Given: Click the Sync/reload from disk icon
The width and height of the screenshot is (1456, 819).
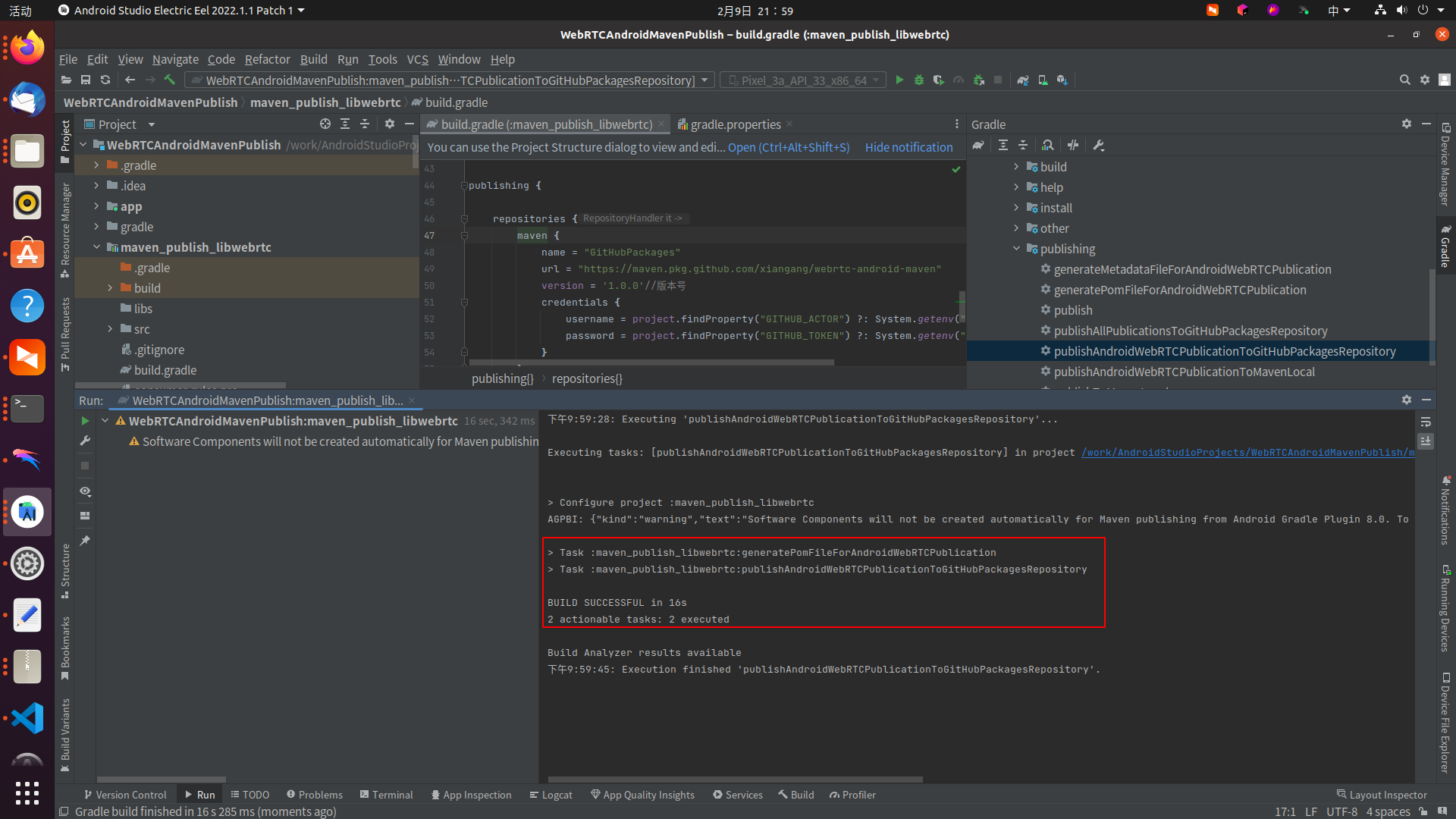Looking at the screenshot, I should coord(105,80).
